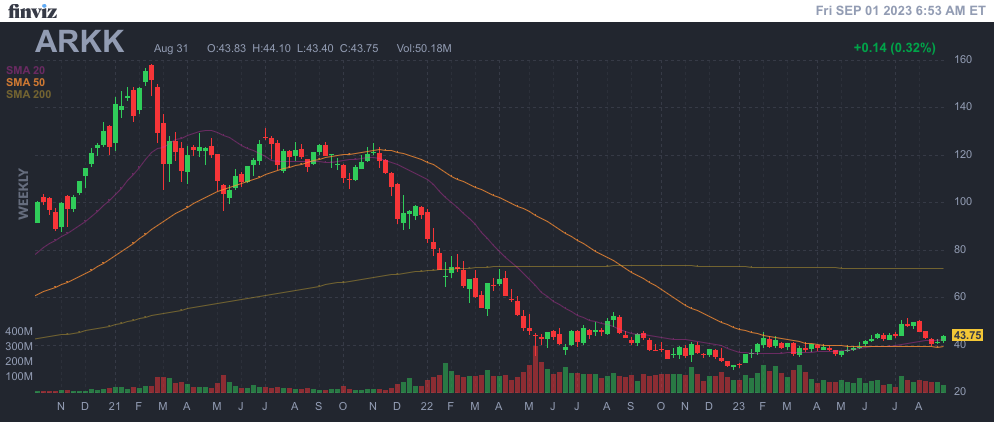
Task: Click the Aug 31 date label
Action: click(x=171, y=48)
